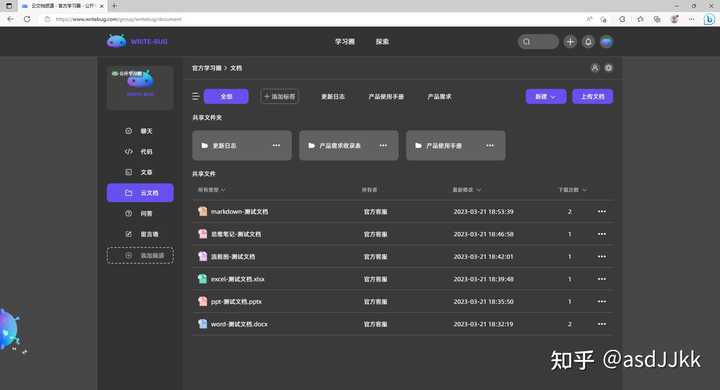Open a new browser tab

pos(114,6)
